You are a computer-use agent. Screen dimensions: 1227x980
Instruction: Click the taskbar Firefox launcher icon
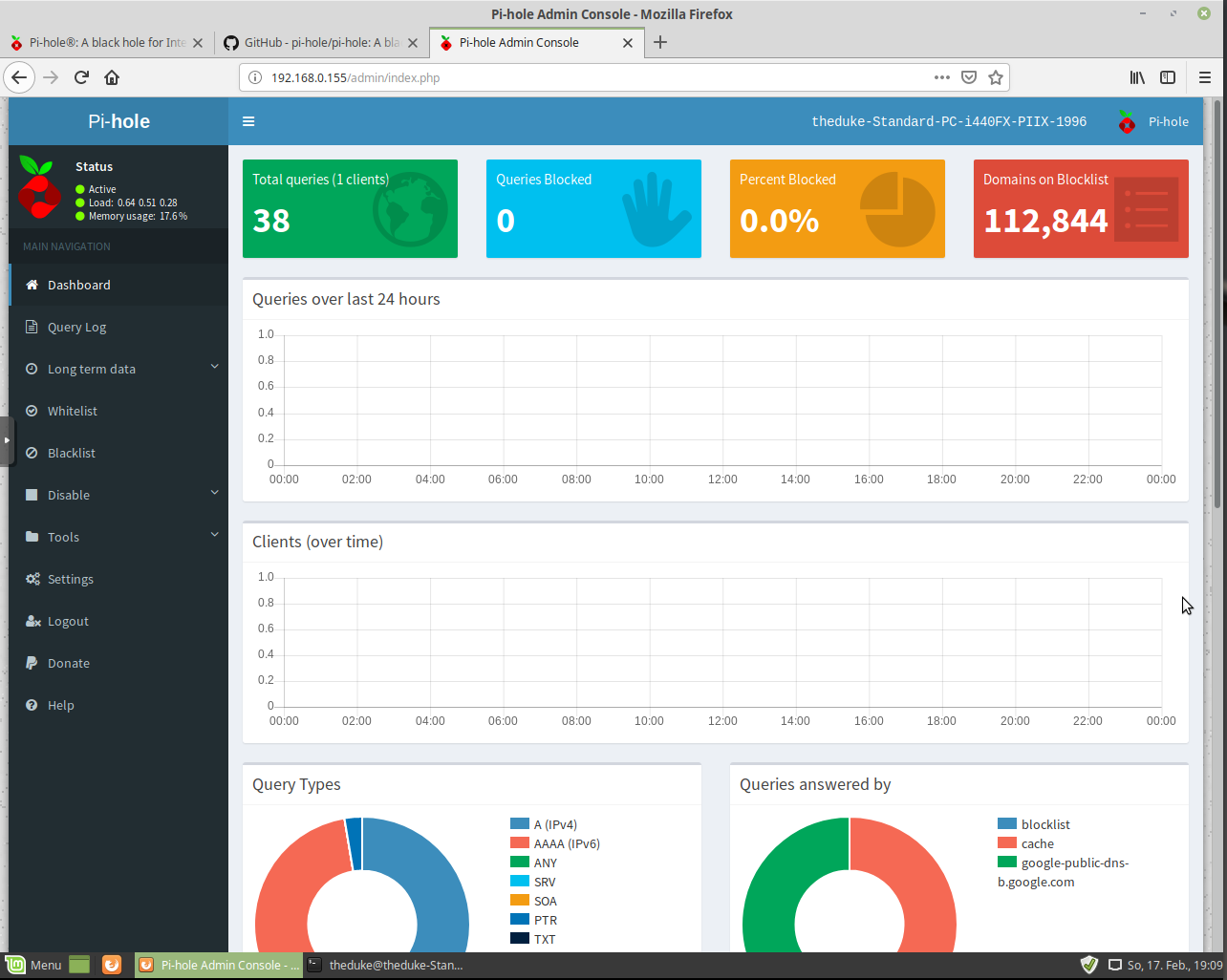point(112,965)
